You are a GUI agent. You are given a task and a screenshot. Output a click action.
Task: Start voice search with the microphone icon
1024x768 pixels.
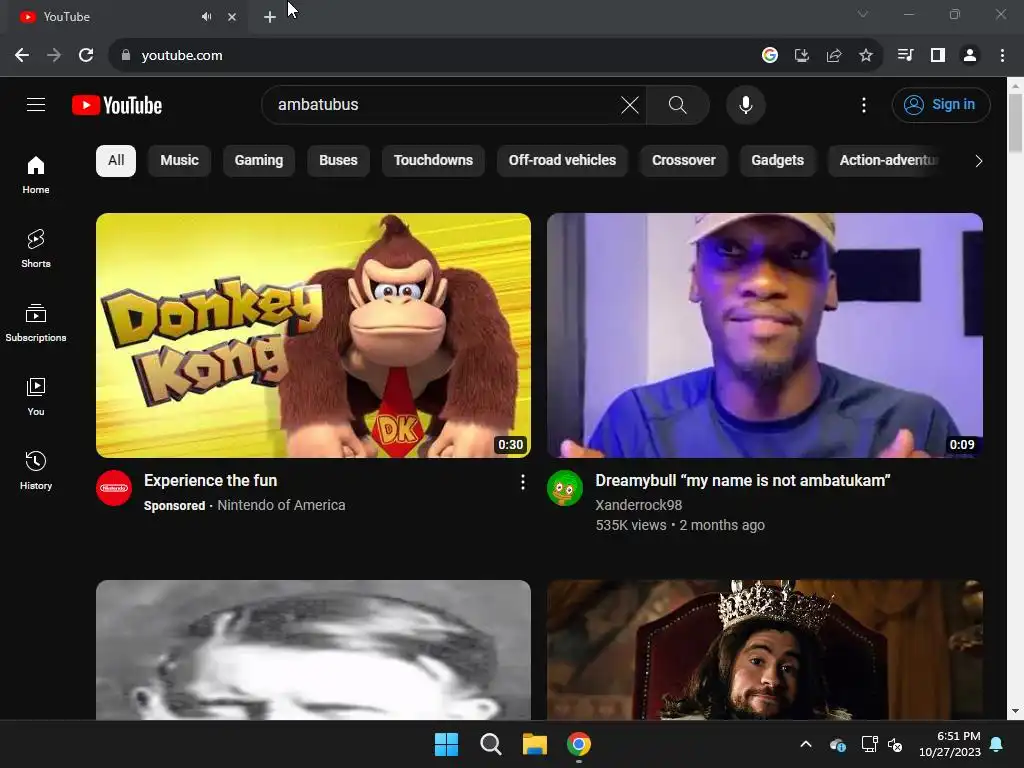click(745, 104)
